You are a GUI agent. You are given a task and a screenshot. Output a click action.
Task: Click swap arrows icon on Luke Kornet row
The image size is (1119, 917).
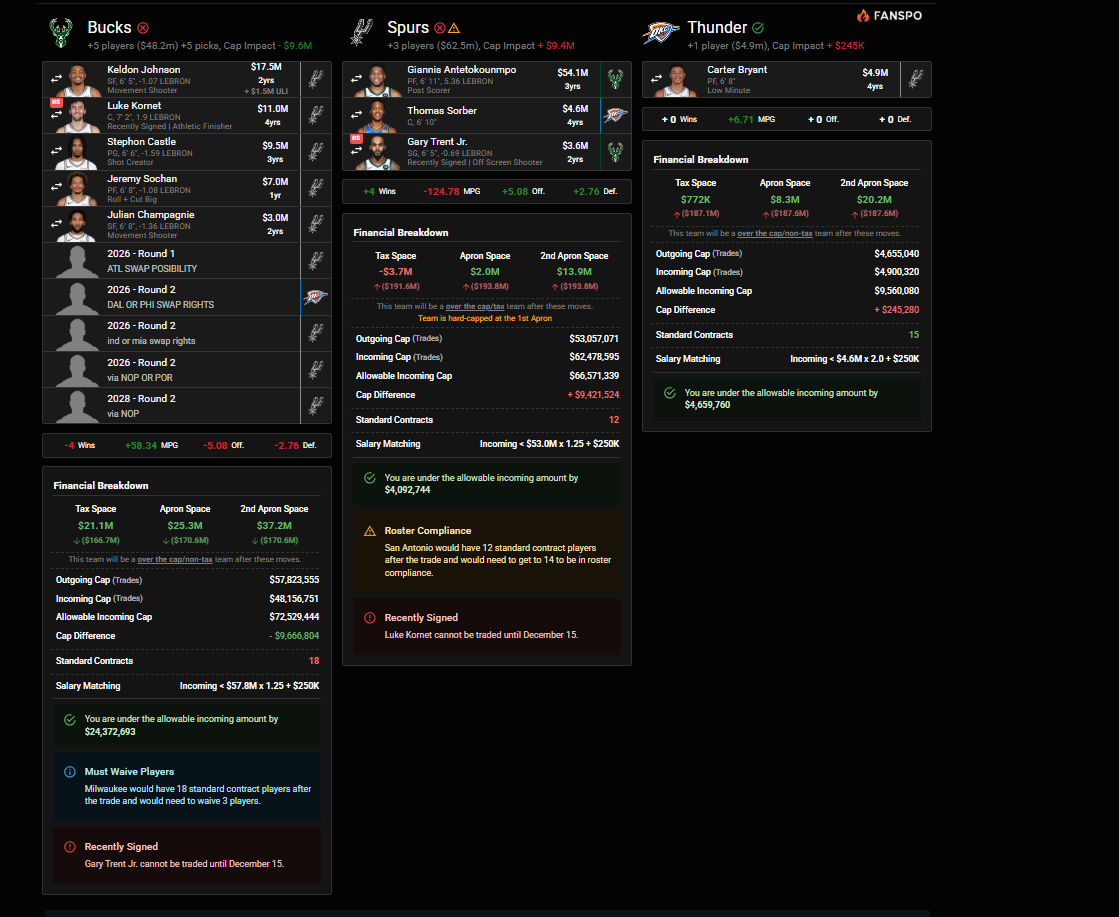pyautogui.click(x=56, y=115)
